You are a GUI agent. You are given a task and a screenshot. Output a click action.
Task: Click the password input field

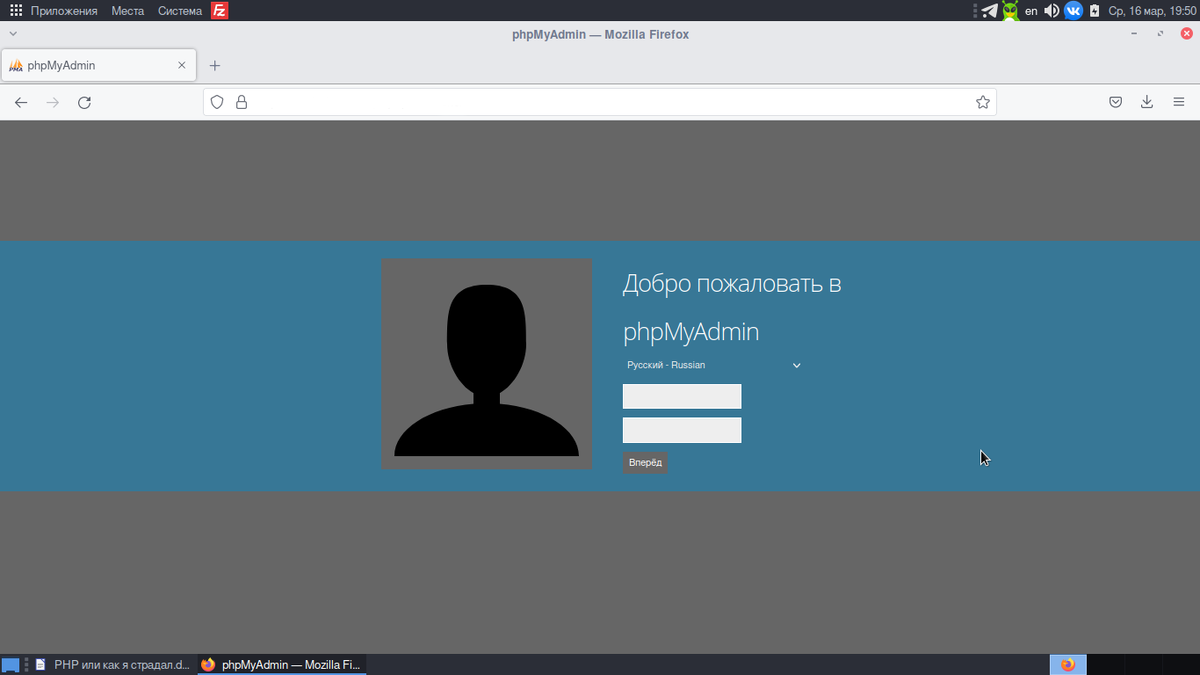pos(682,431)
